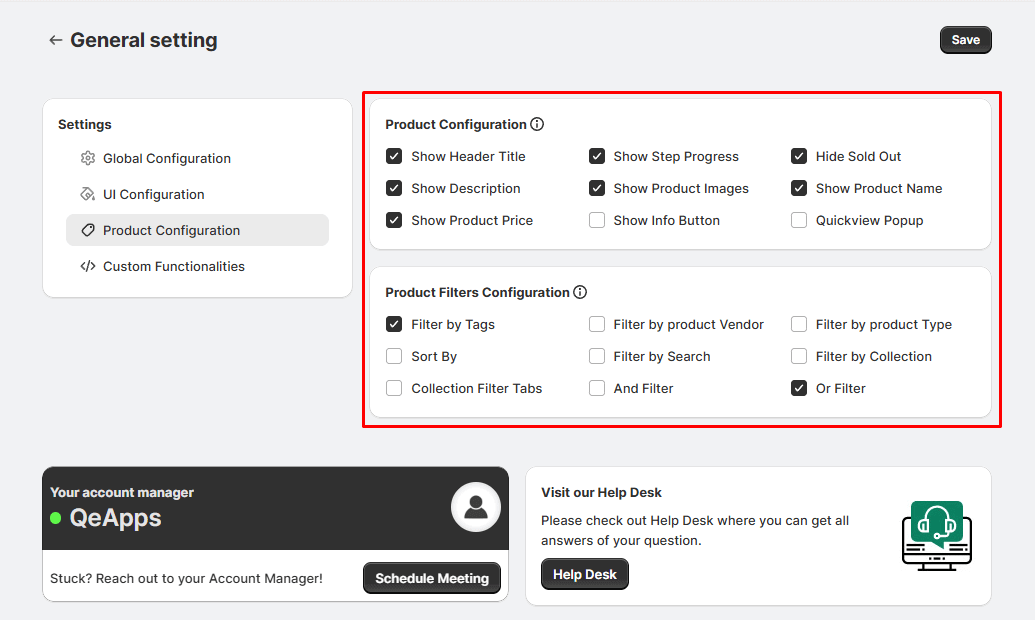Click the back arrow beside General setting
This screenshot has height=620, width=1035.
[x=55, y=41]
